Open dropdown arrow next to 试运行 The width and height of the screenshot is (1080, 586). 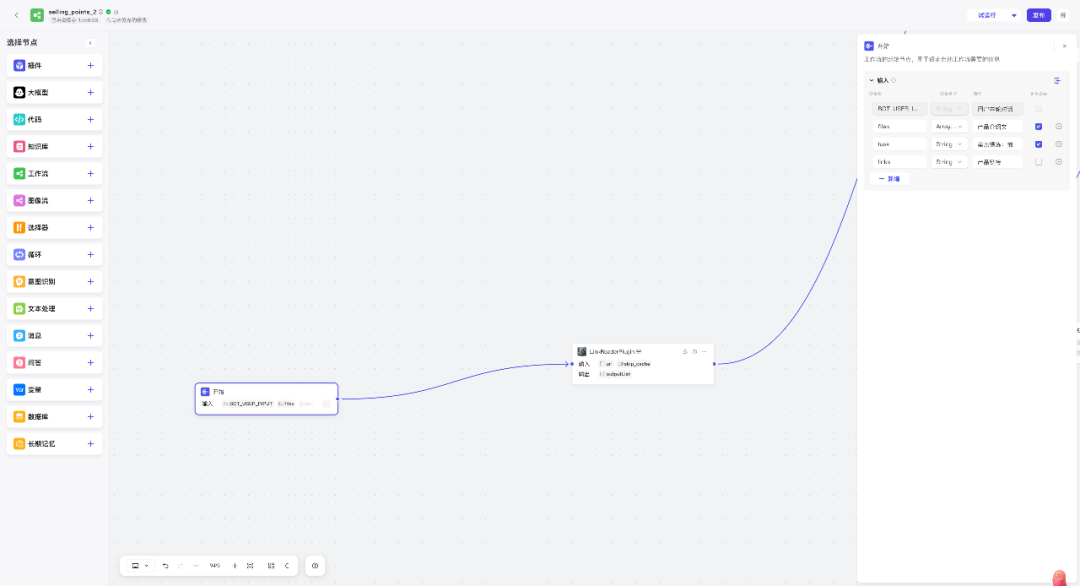[1014, 15]
